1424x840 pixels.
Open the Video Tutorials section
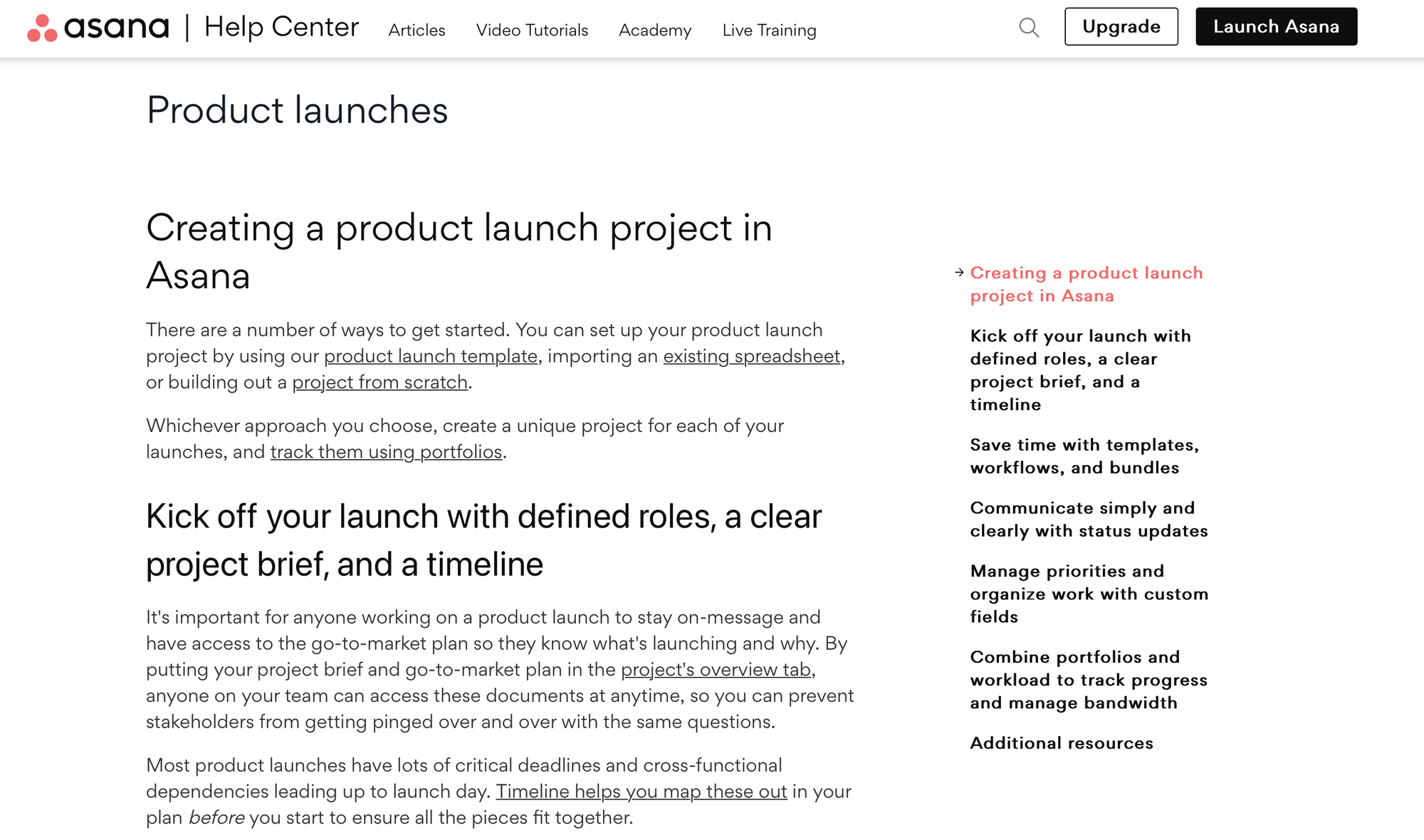[532, 31]
